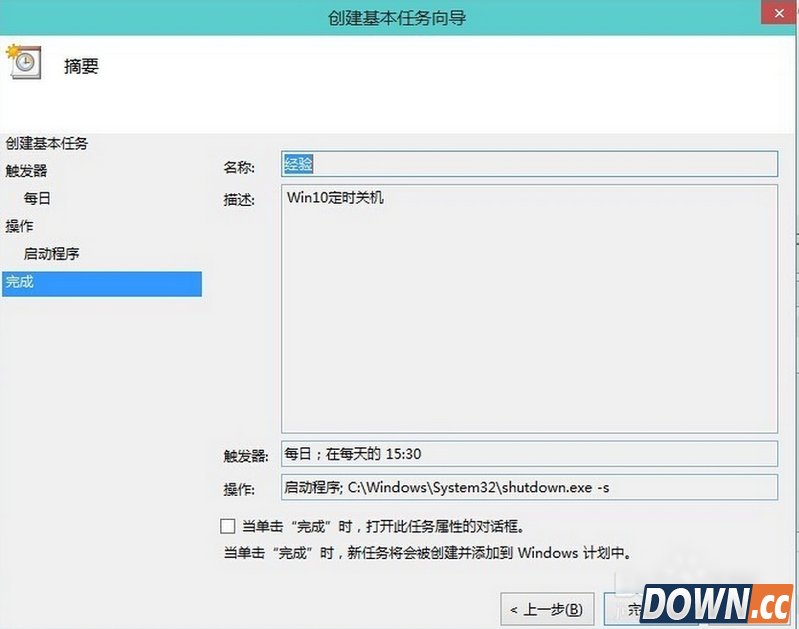Go back with the 上一步(B) button
Viewport: 799px width, 629px height.
(547, 609)
